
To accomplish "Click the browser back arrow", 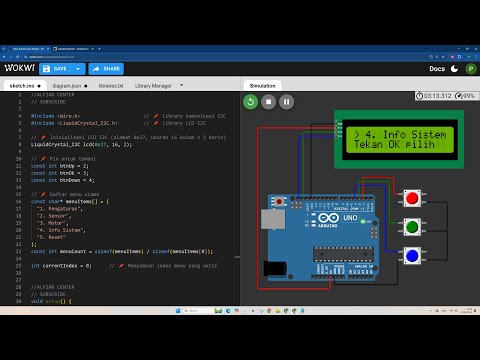I will 4,57.
